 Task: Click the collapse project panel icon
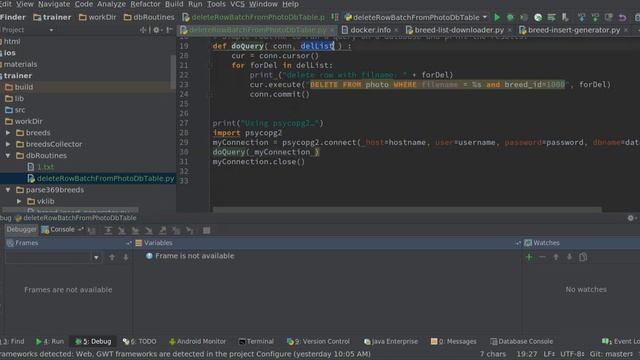pyautogui.click(x=169, y=30)
